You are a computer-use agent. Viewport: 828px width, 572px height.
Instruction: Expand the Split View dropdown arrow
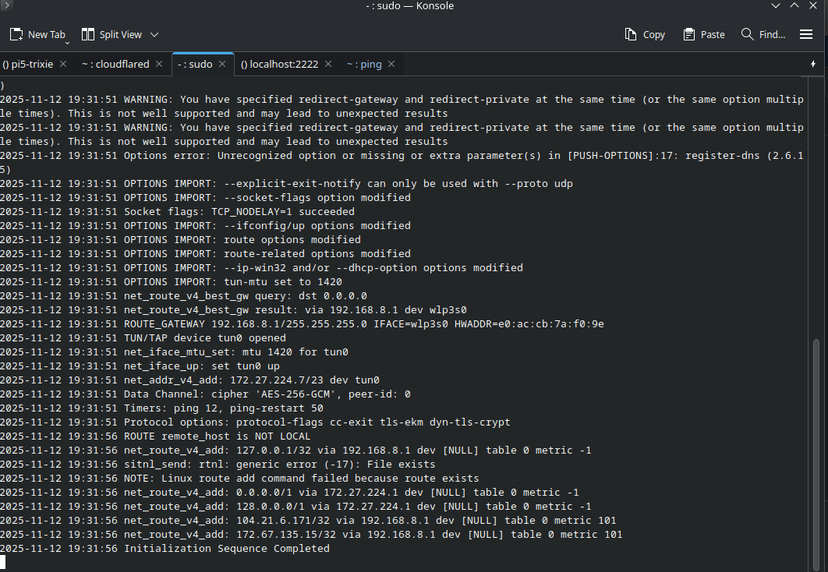point(154,34)
